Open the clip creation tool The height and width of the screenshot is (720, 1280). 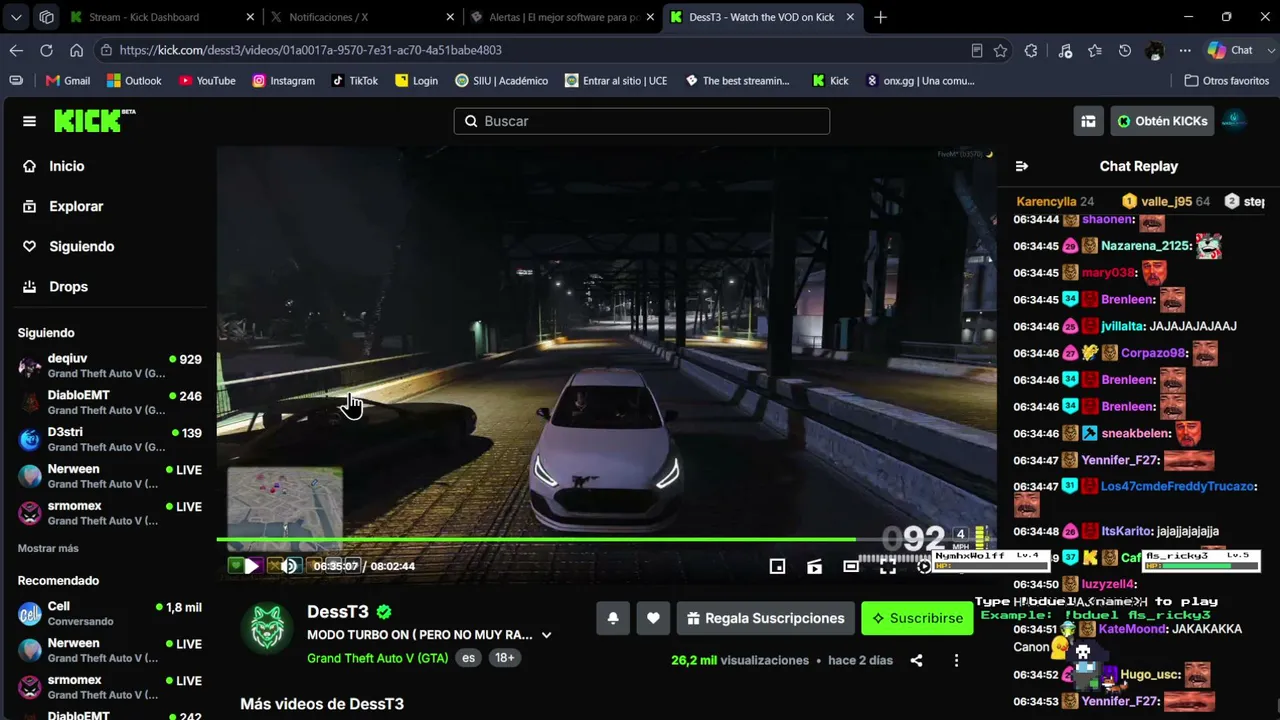coord(814,566)
